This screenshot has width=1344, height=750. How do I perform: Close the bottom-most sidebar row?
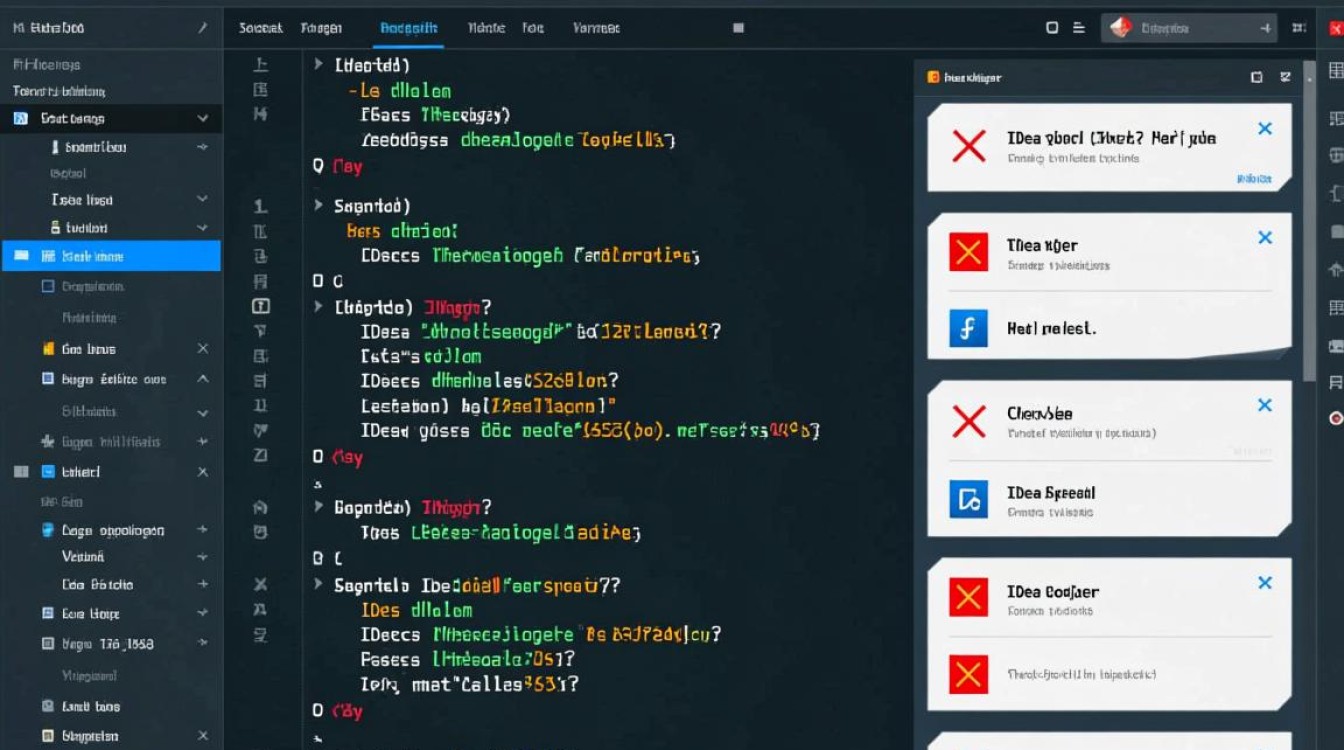coord(203,736)
